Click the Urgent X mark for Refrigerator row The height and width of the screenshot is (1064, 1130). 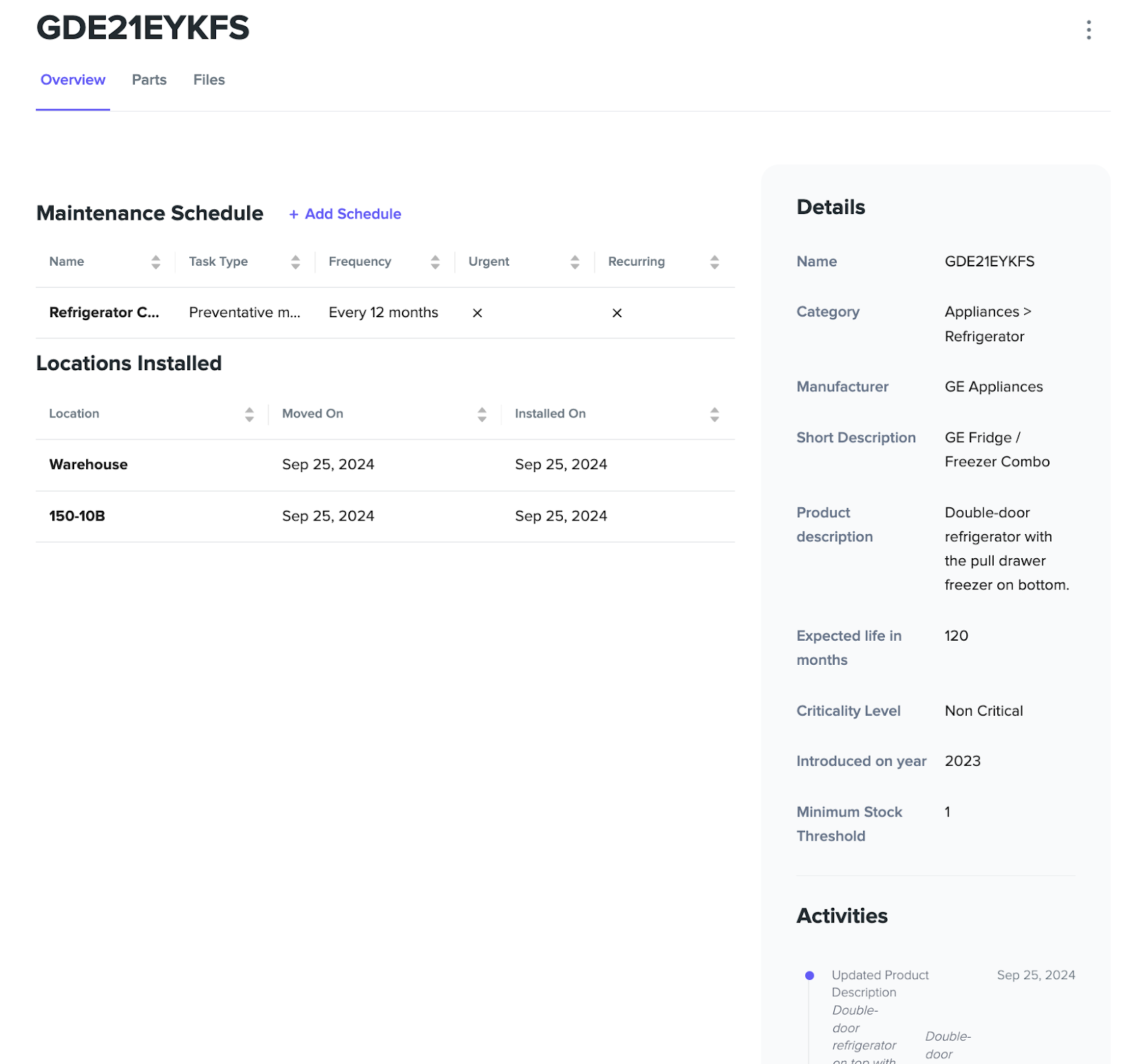[477, 313]
